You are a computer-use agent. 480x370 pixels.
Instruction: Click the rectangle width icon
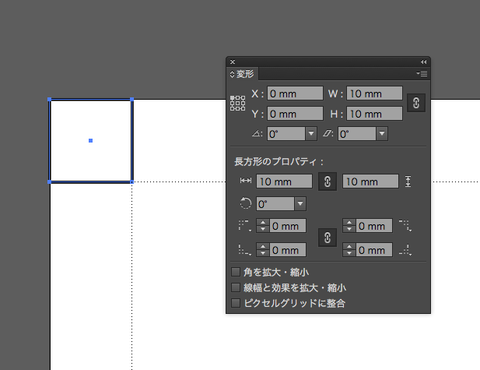pyautogui.click(x=246, y=181)
